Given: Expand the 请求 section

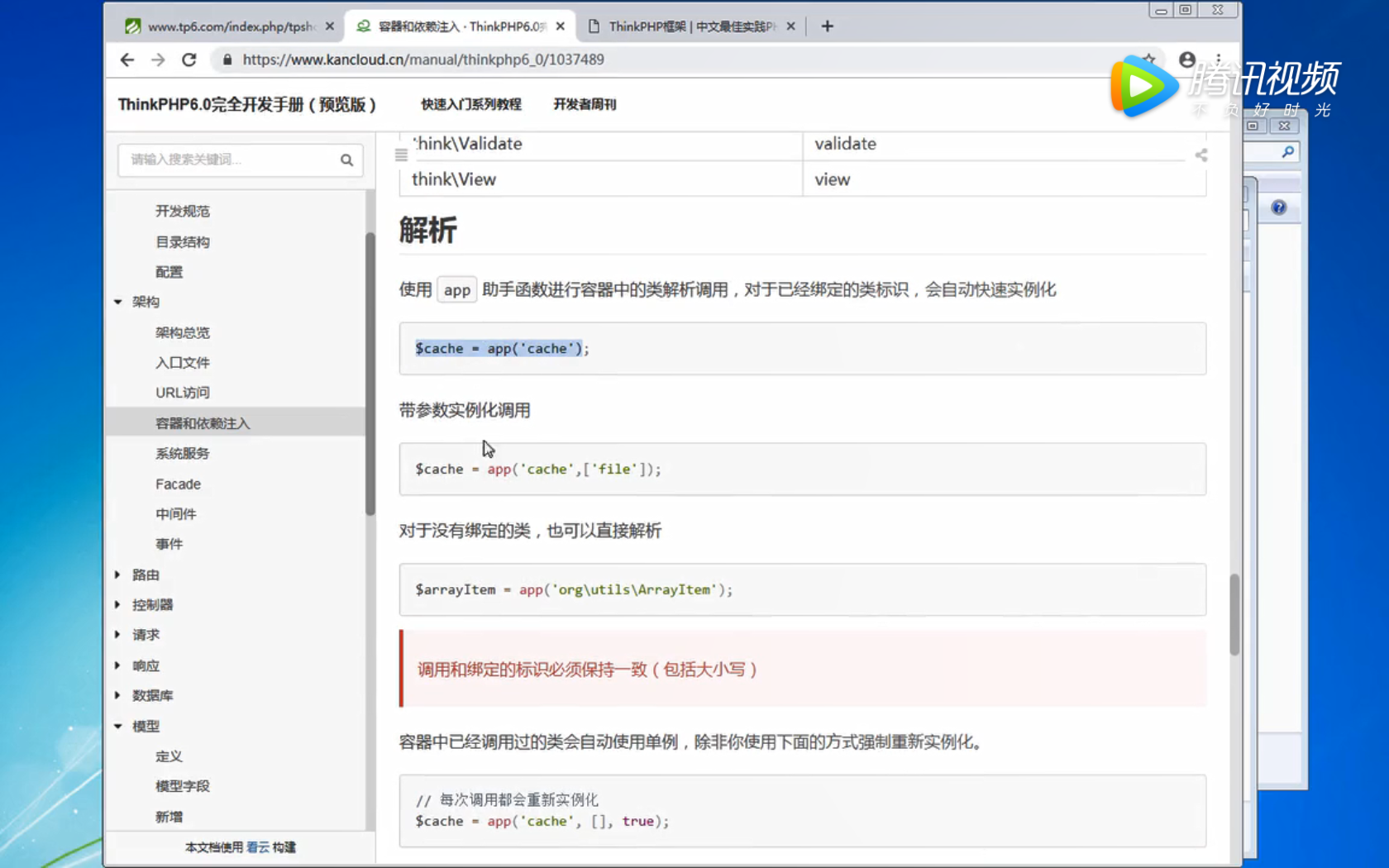Looking at the screenshot, I should [118, 635].
